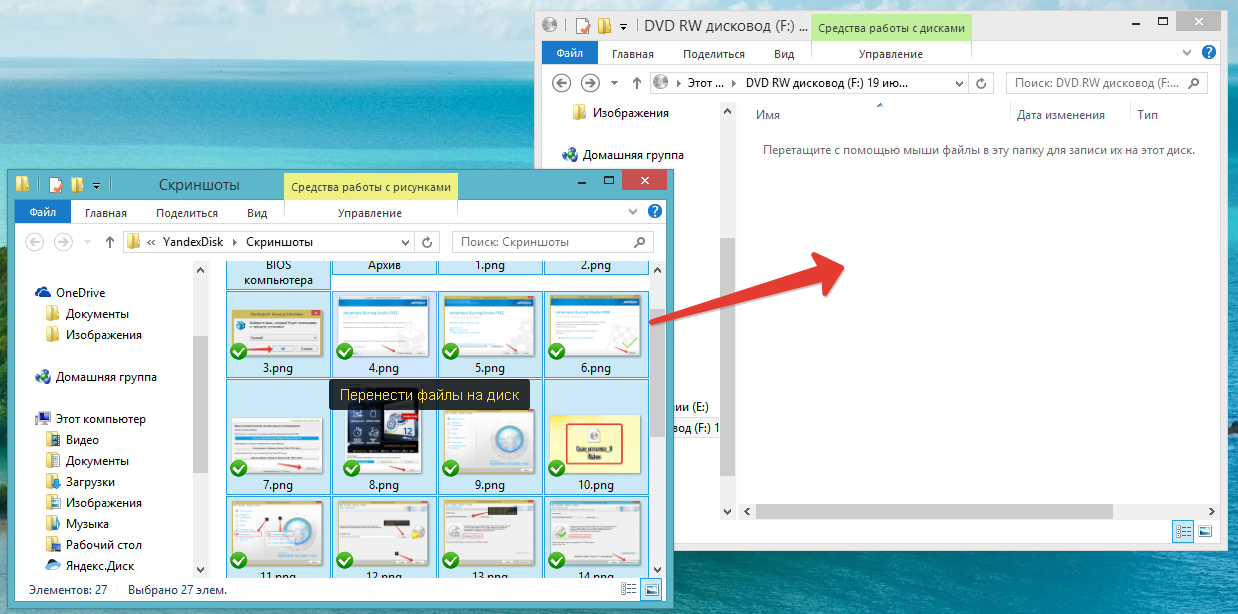1238x614 pixels.
Task: Select the 5.png thumbnail
Action: click(490, 334)
